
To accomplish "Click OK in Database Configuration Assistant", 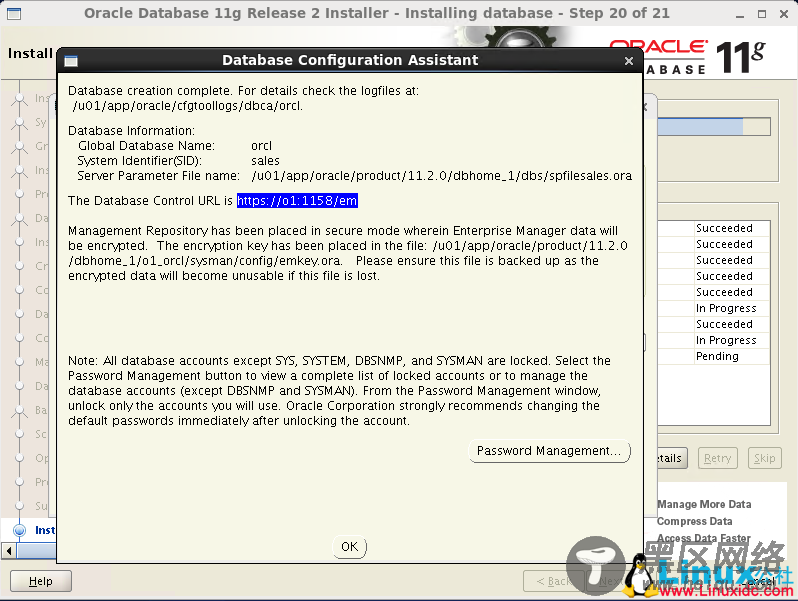I will (350, 547).
